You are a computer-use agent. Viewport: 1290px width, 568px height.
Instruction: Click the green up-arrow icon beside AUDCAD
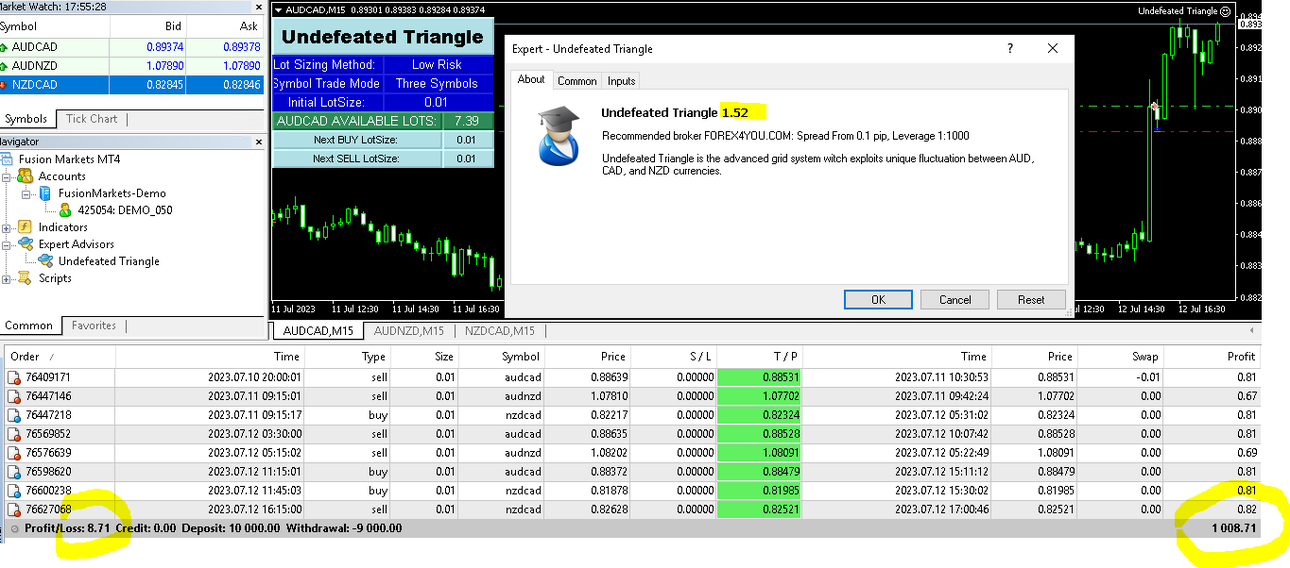4,47
